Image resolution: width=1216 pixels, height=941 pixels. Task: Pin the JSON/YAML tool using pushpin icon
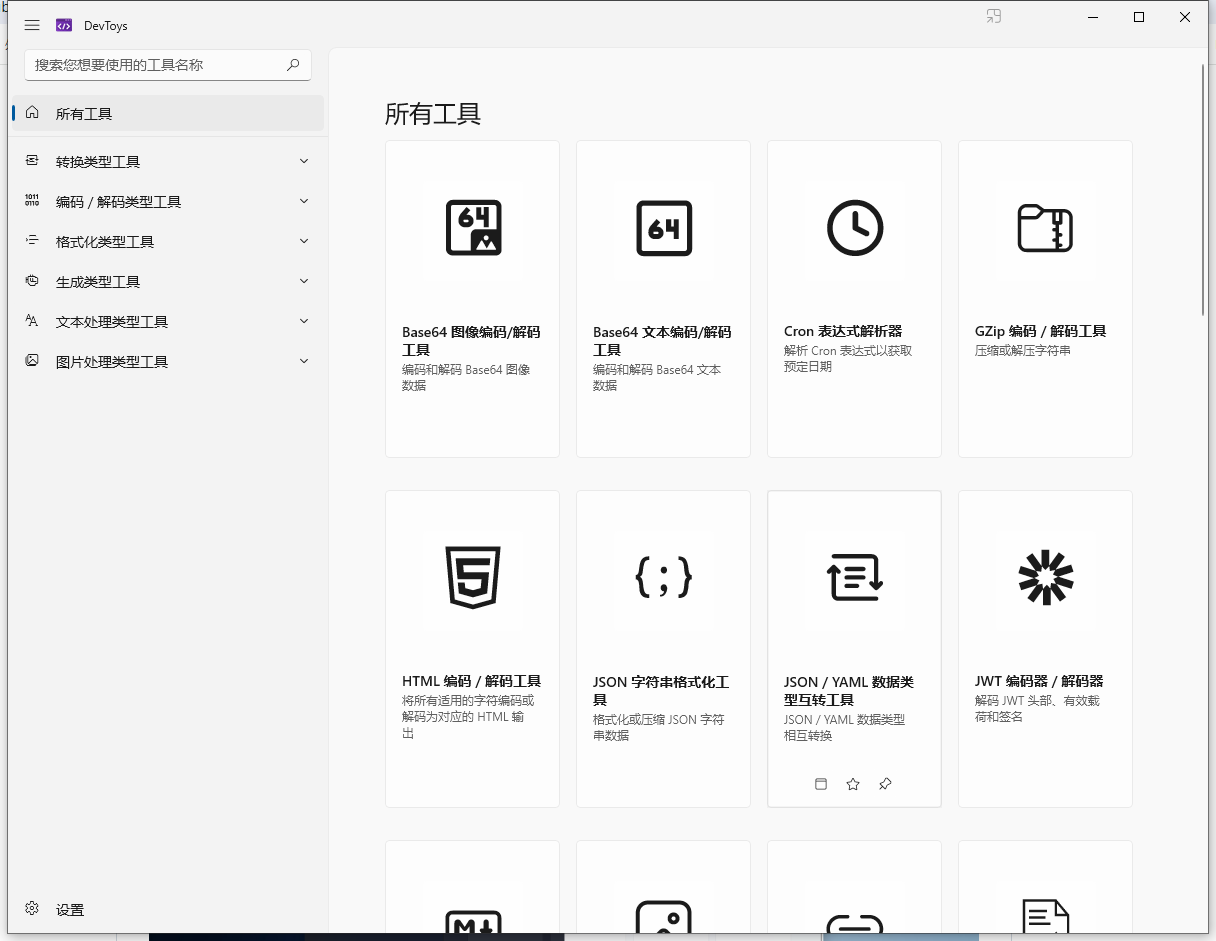pyautogui.click(x=885, y=784)
